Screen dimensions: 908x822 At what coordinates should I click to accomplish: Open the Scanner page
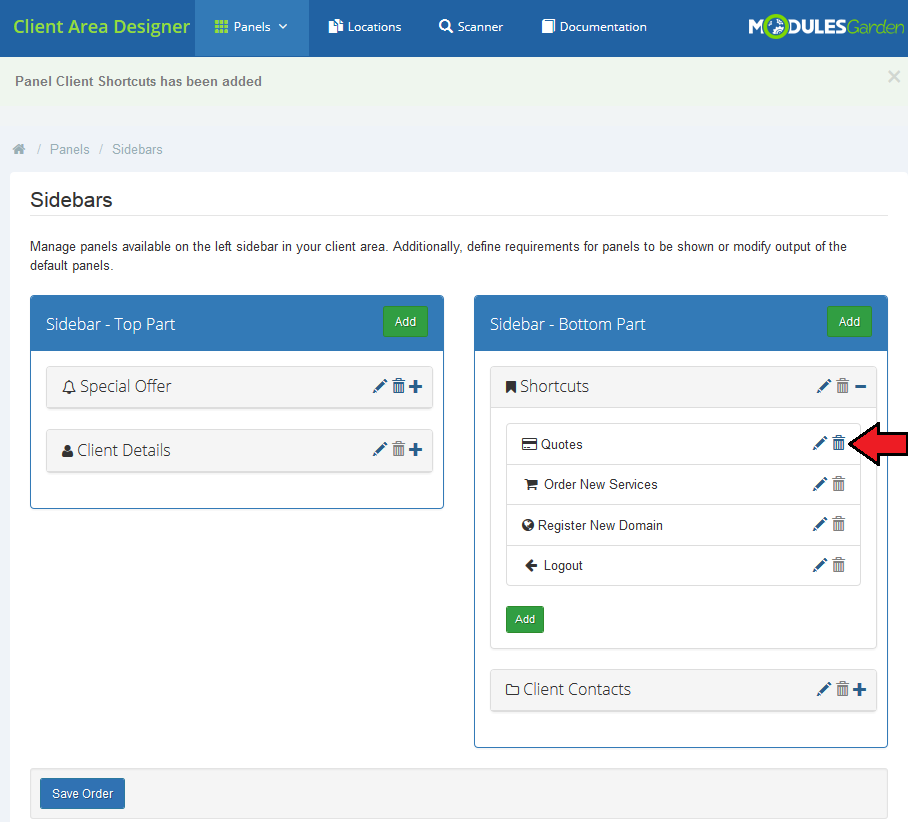tap(471, 27)
